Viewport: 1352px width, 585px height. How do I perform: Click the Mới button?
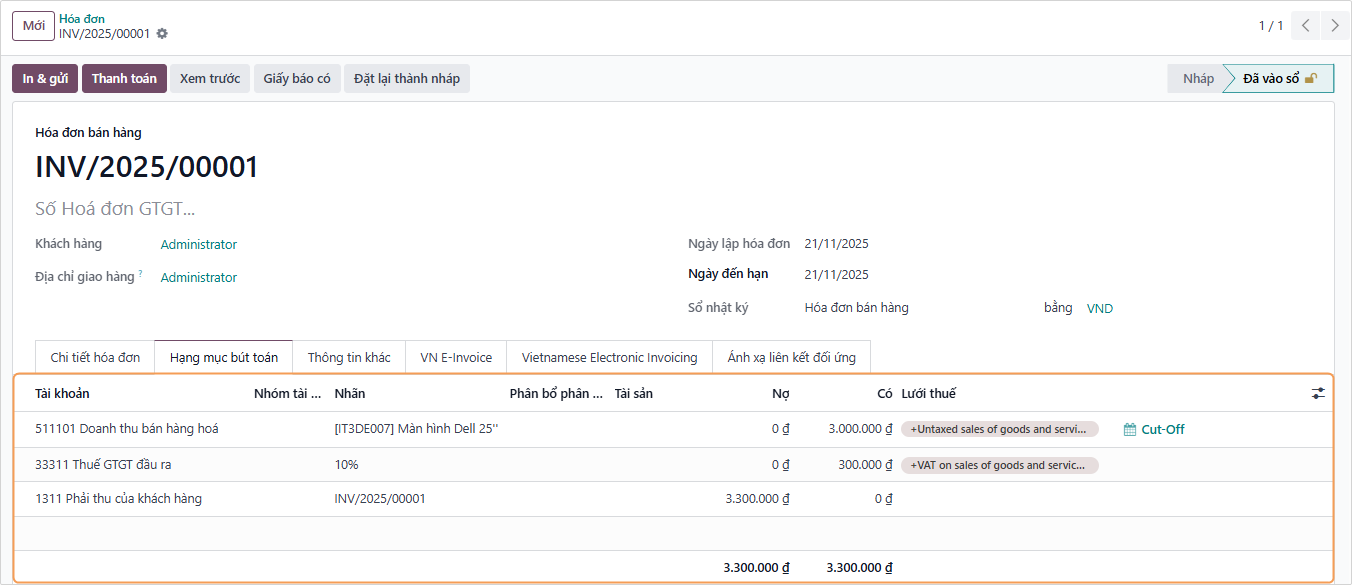pyautogui.click(x=33, y=26)
